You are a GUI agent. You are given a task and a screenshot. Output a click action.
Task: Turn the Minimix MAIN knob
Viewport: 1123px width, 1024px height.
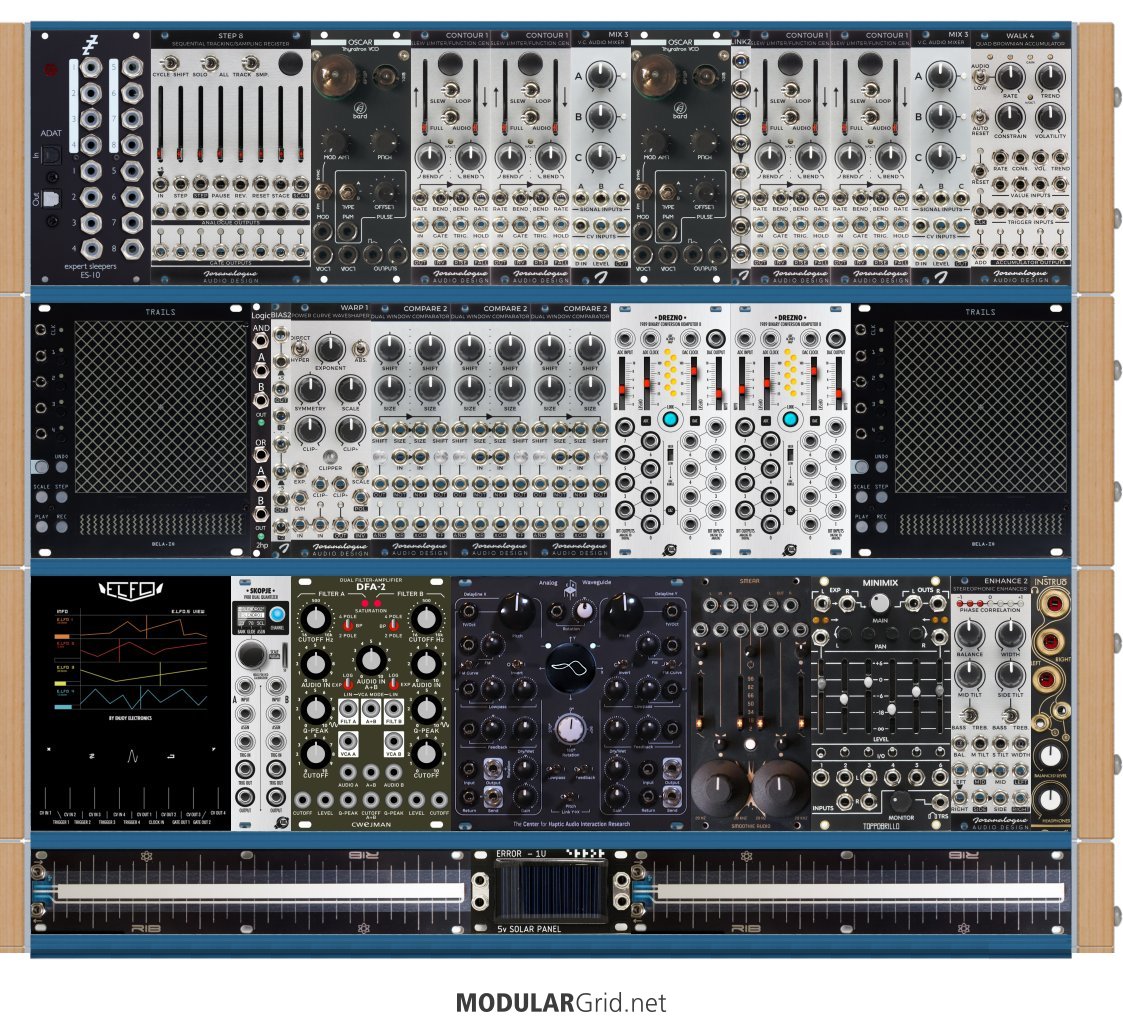click(x=880, y=603)
